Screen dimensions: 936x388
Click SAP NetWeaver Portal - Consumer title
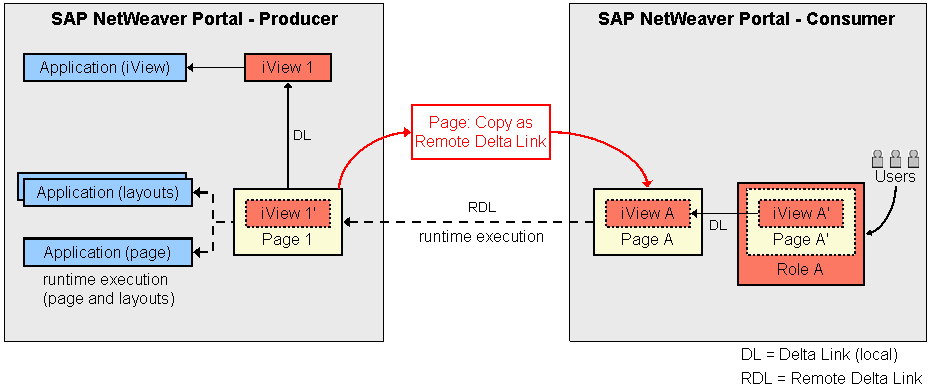[x=746, y=19]
